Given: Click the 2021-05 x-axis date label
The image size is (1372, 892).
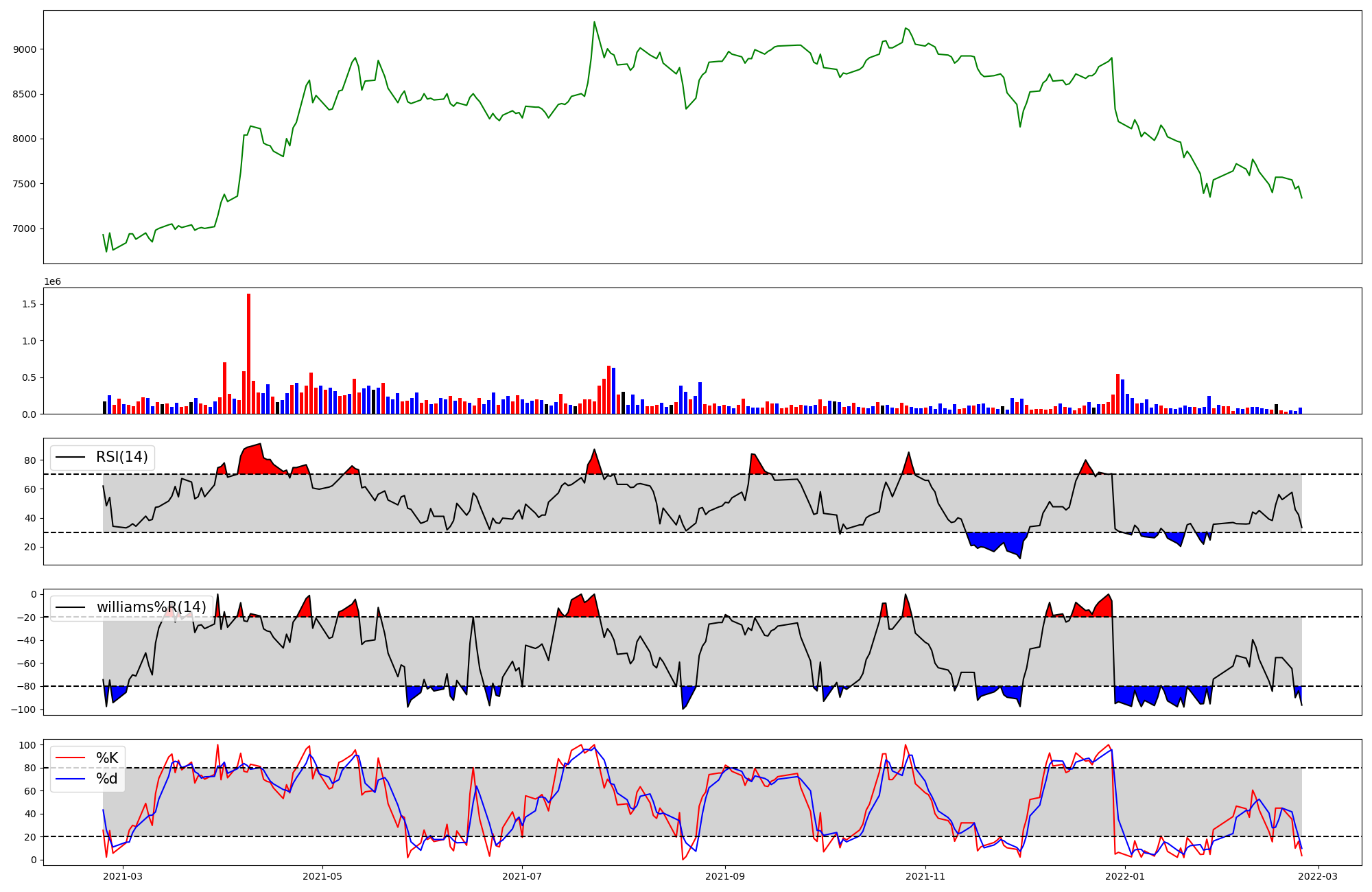Looking at the screenshot, I should (x=322, y=876).
